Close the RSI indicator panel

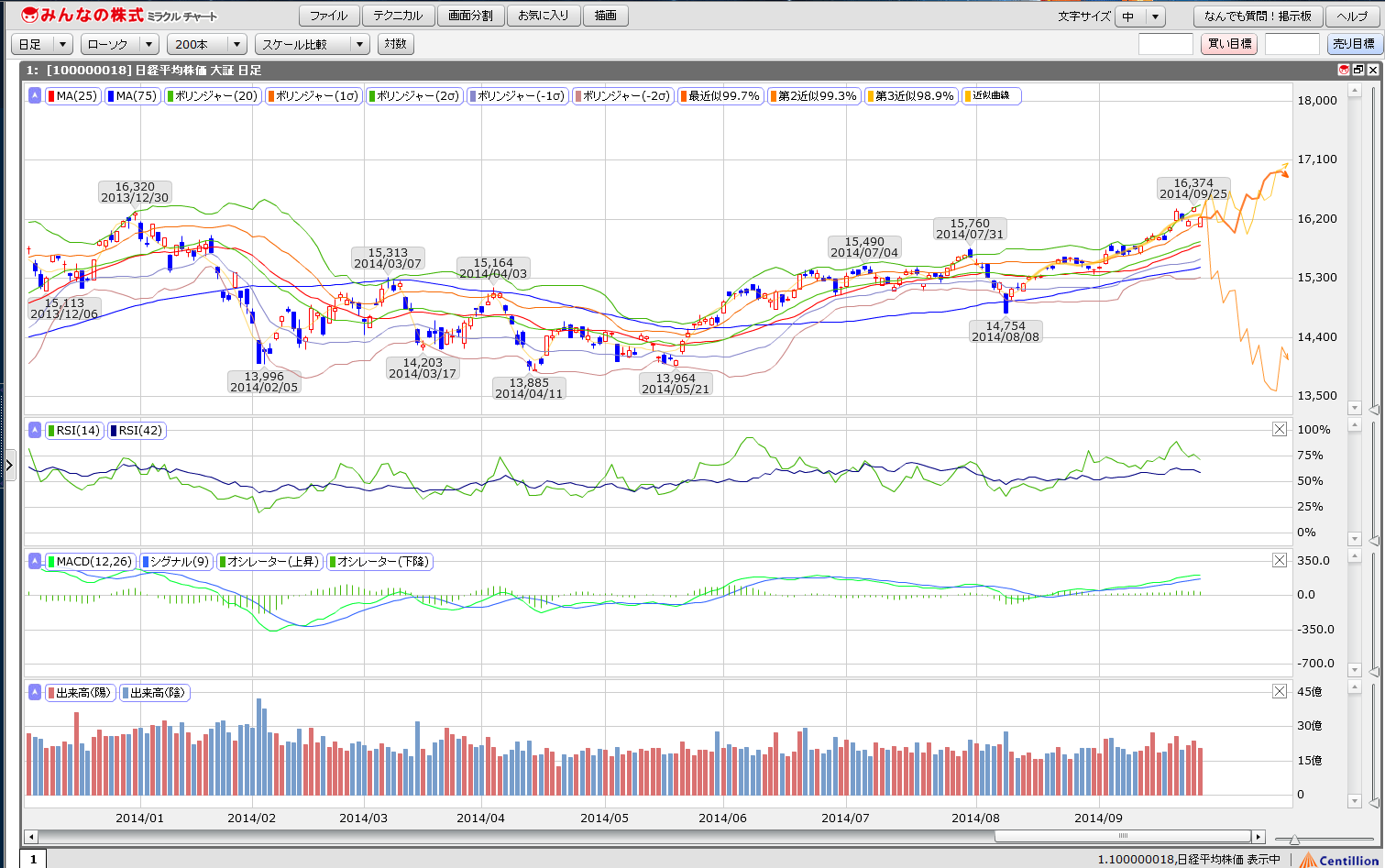pyautogui.click(x=1280, y=429)
